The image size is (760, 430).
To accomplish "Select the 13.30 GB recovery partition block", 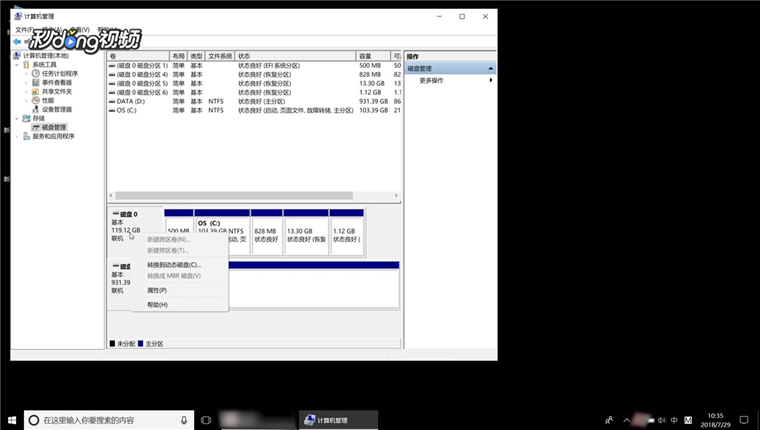I will (306, 233).
